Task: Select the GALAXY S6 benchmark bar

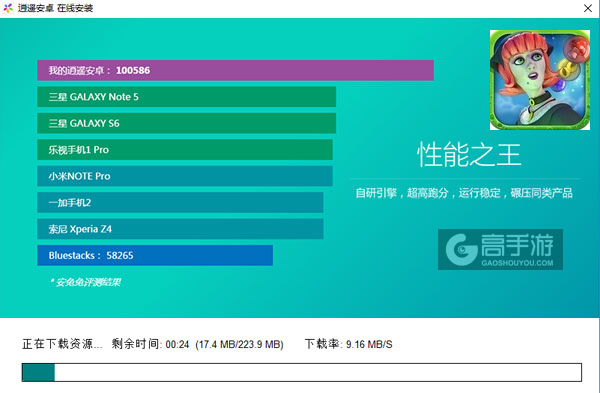Action: [186, 123]
